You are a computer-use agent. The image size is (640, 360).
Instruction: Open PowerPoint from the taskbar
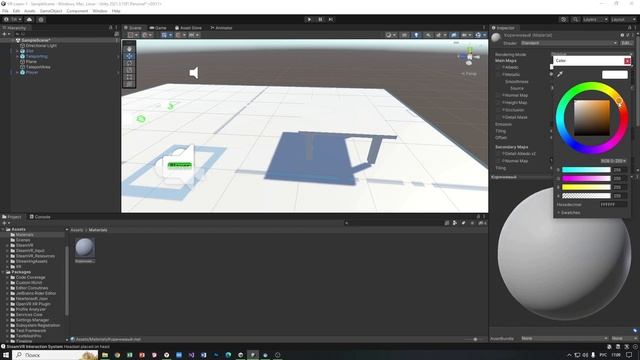click(142, 355)
